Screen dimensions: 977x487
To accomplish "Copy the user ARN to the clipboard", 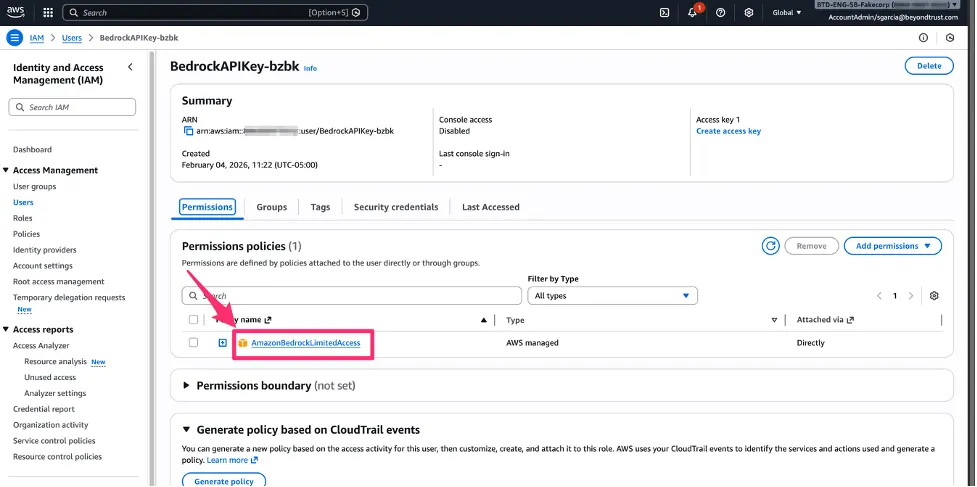I will [x=189, y=131].
